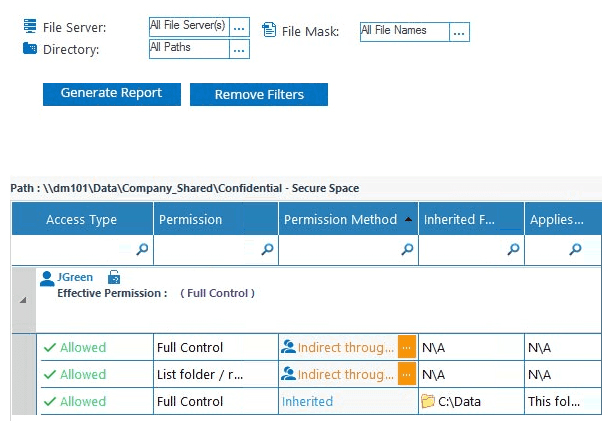The image size is (612, 430).
Task: Click Access Type filter search icon
Action: 142,249
